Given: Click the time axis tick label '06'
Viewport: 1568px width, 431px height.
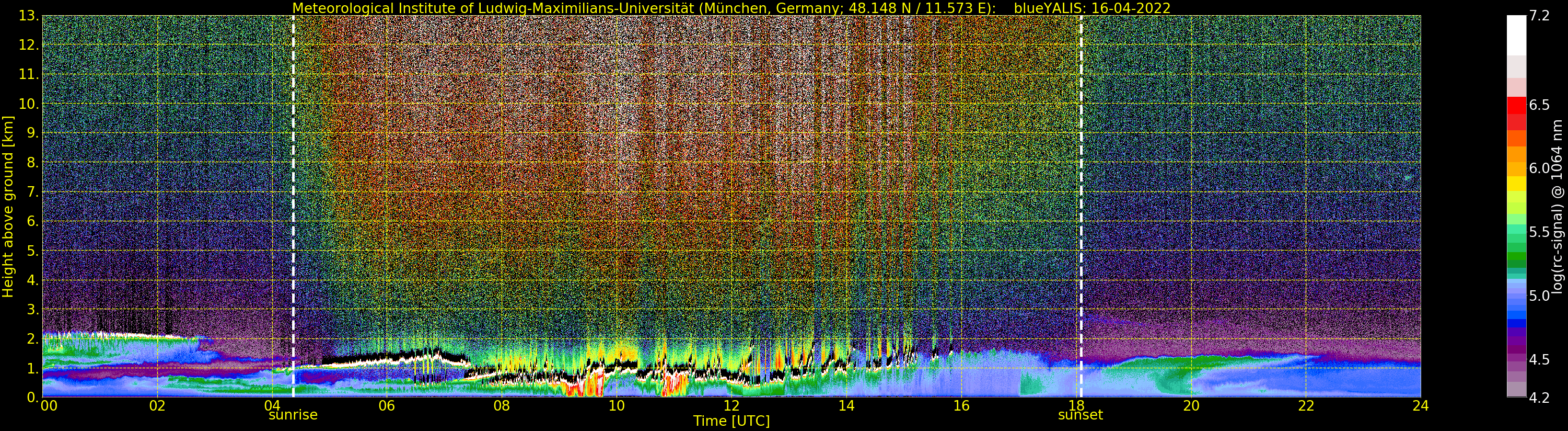Looking at the screenshot, I should point(387,405).
